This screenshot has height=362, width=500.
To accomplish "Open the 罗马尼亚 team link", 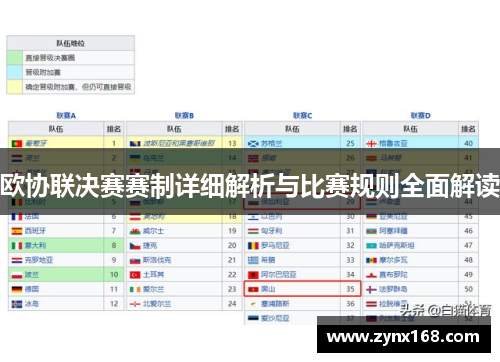I will 275,246.
